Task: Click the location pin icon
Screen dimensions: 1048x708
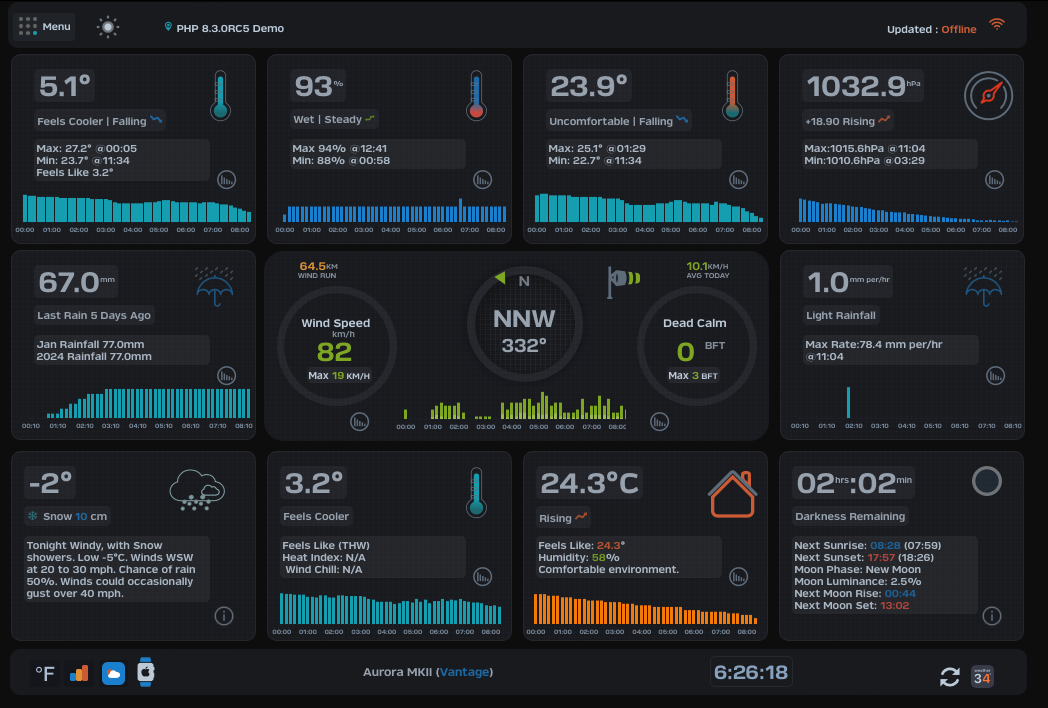Action: click(x=168, y=27)
